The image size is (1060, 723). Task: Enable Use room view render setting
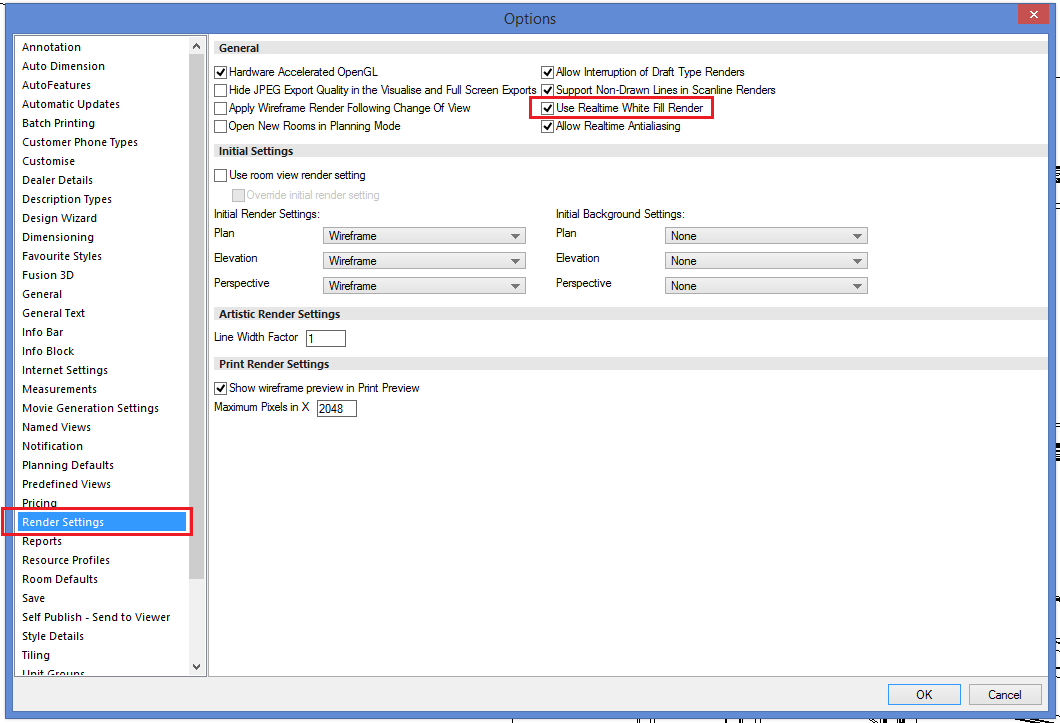221,176
